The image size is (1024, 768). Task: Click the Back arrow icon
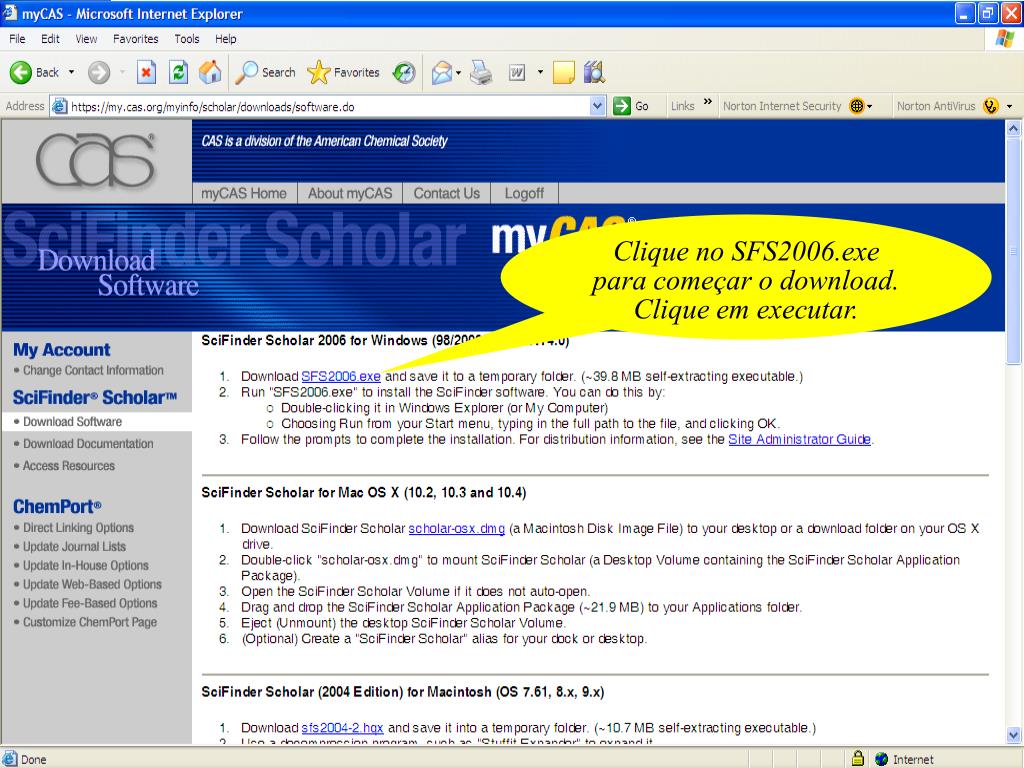(20, 72)
